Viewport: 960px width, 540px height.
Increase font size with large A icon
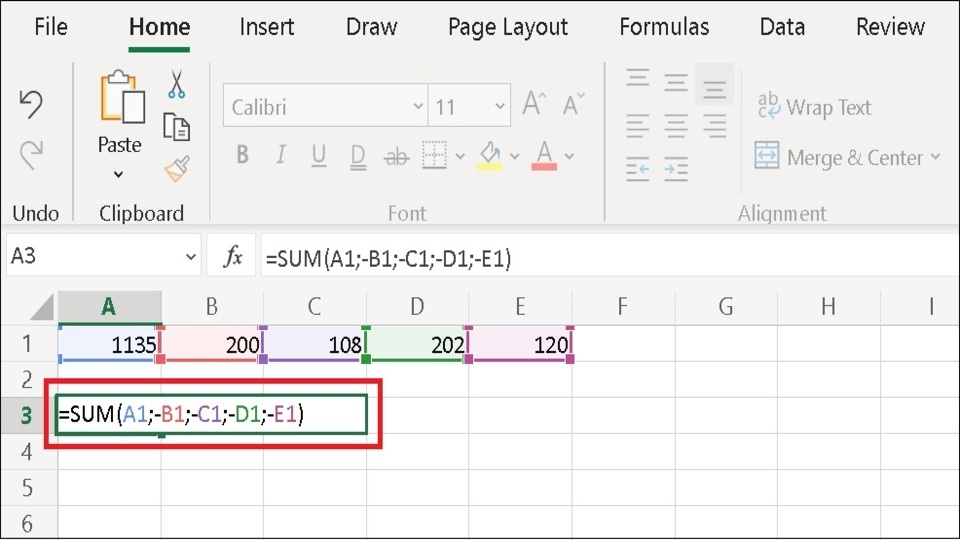click(x=533, y=103)
